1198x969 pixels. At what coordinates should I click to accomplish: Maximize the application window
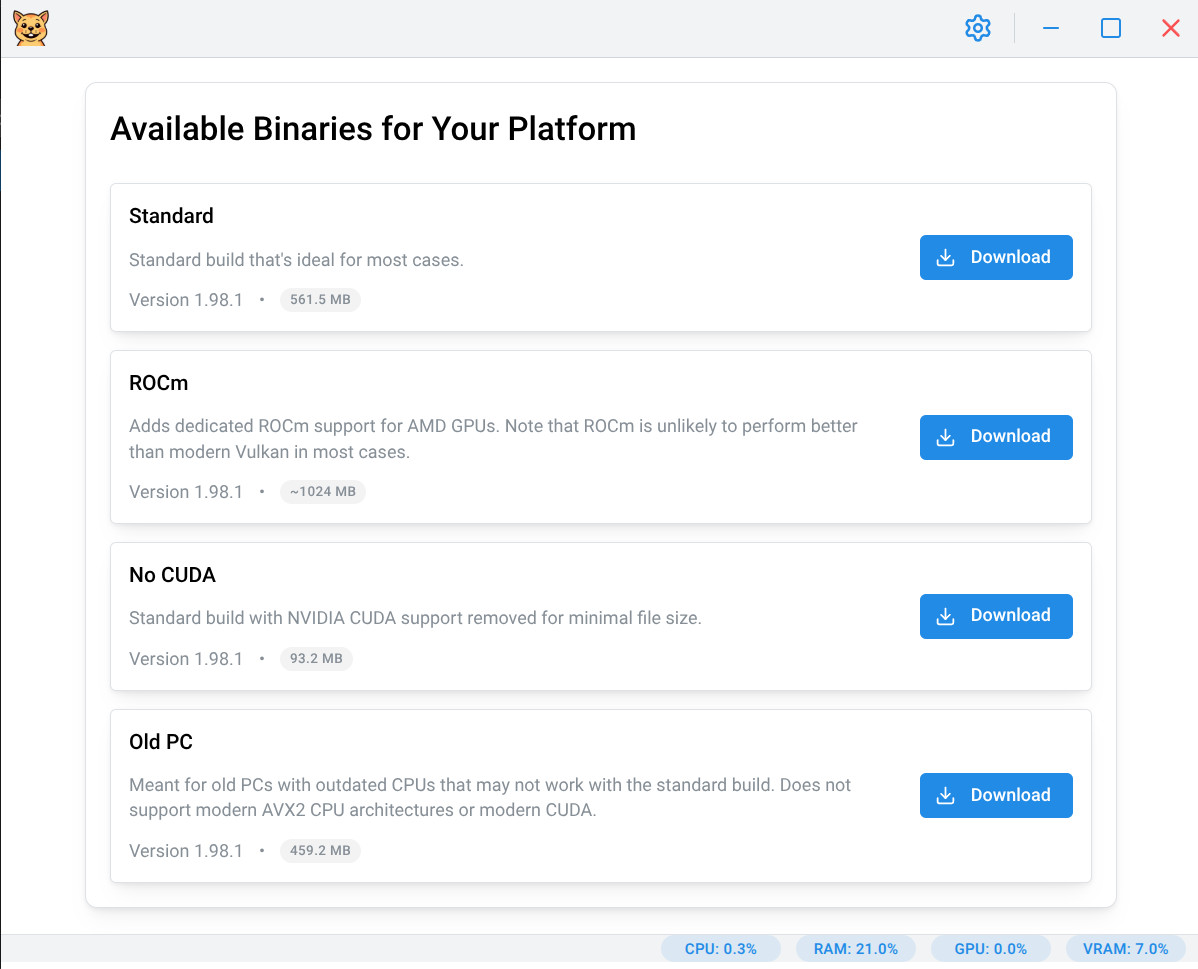pos(1110,28)
